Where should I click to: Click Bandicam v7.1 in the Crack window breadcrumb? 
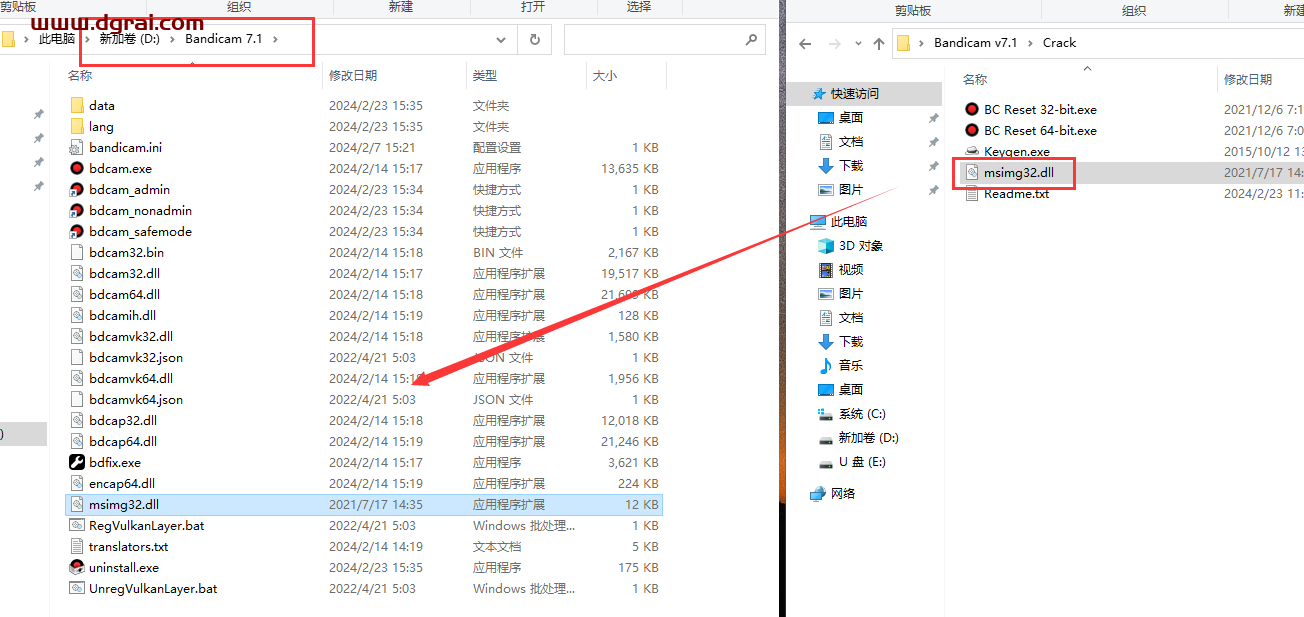point(975,43)
